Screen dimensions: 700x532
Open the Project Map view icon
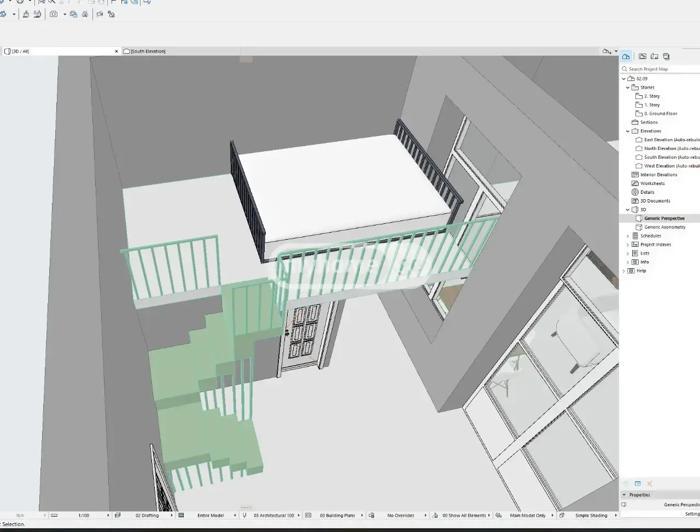626,56
